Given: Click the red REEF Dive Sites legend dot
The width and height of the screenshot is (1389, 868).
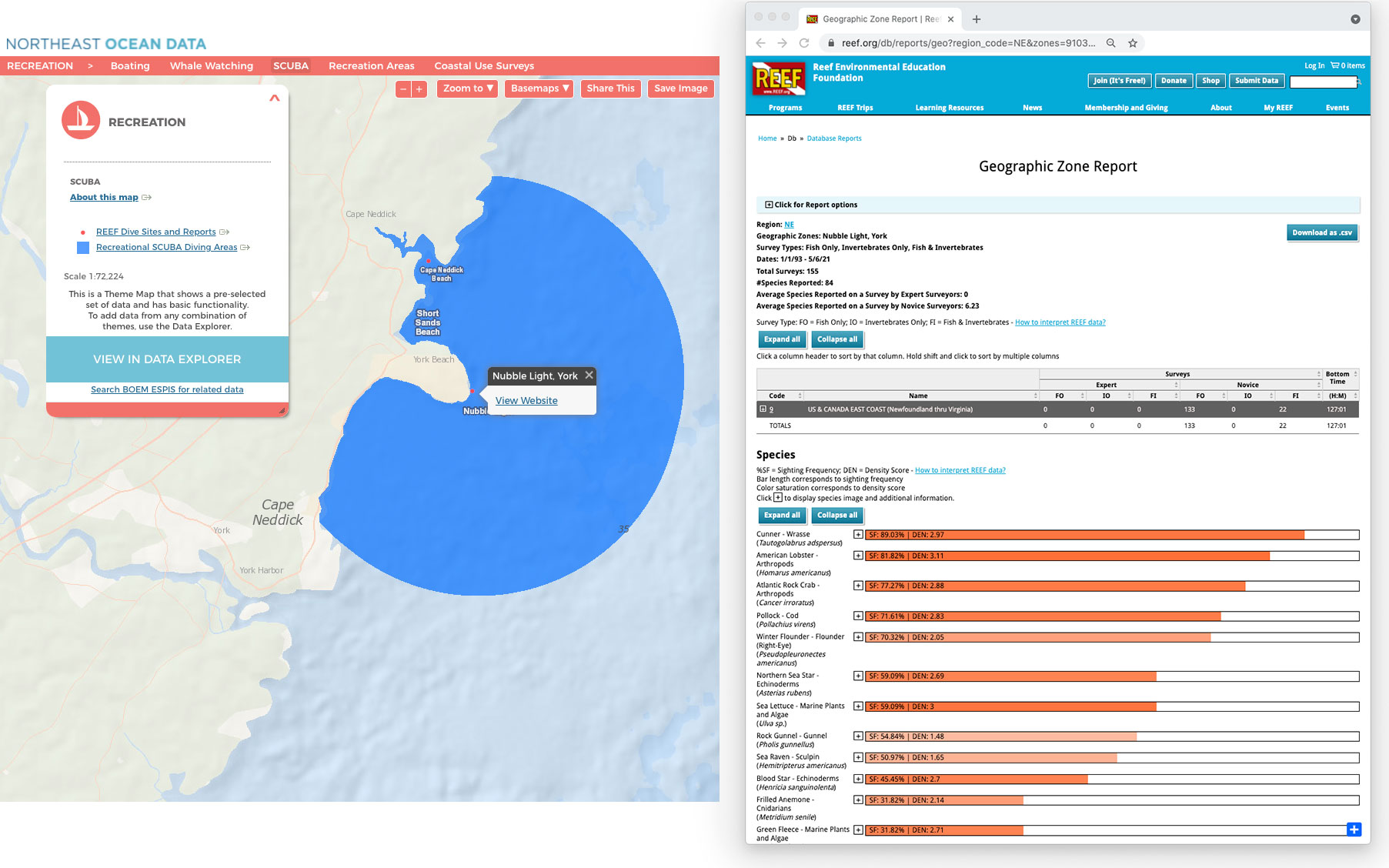Looking at the screenshot, I should (83, 232).
